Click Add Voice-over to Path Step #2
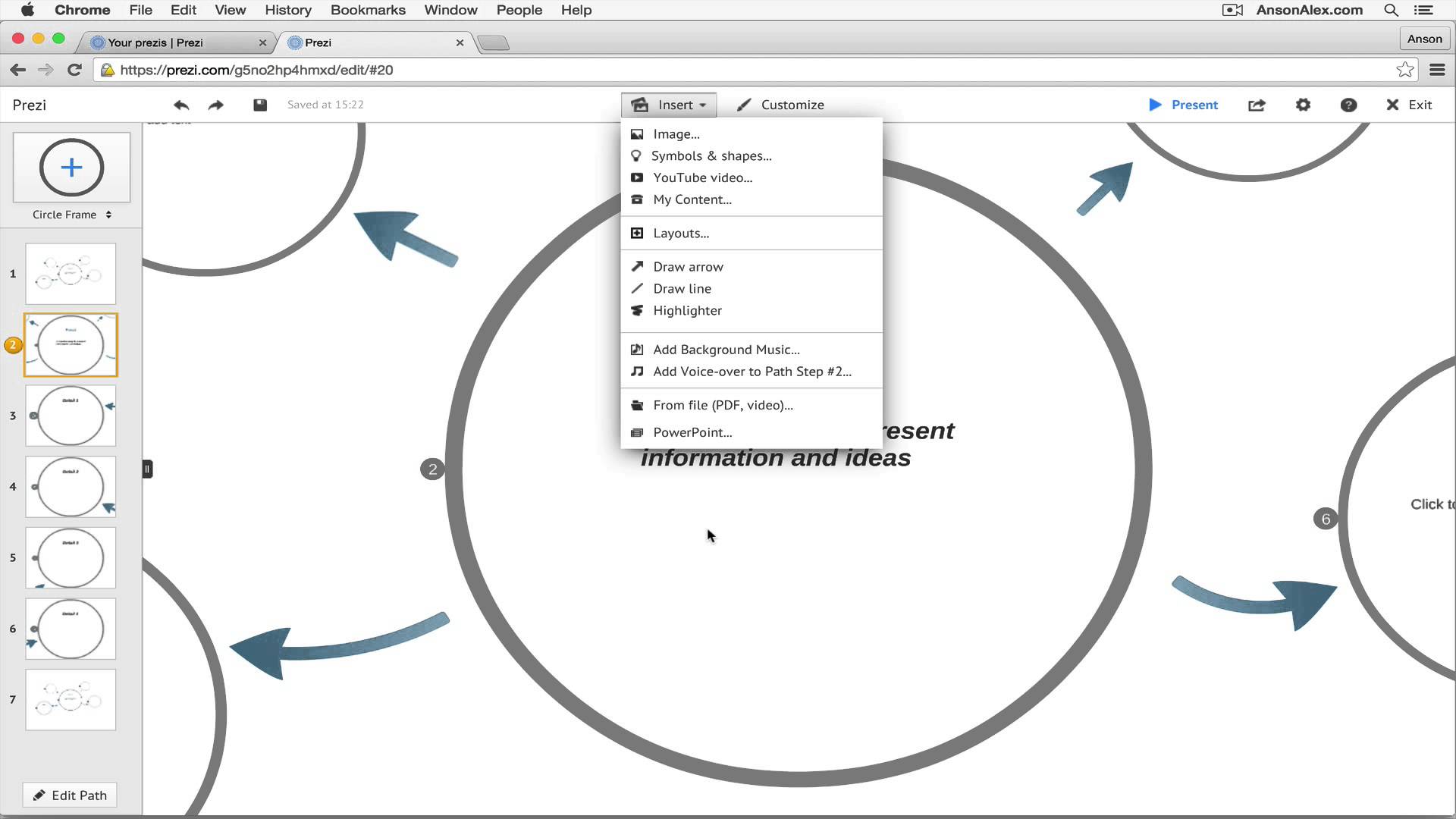1456x819 pixels. click(x=752, y=371)
